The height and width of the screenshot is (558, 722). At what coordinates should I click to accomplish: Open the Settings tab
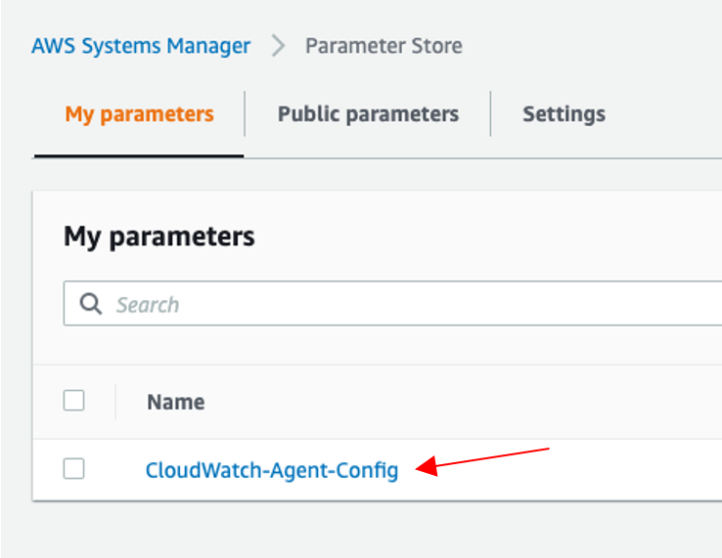coord(564,114)
